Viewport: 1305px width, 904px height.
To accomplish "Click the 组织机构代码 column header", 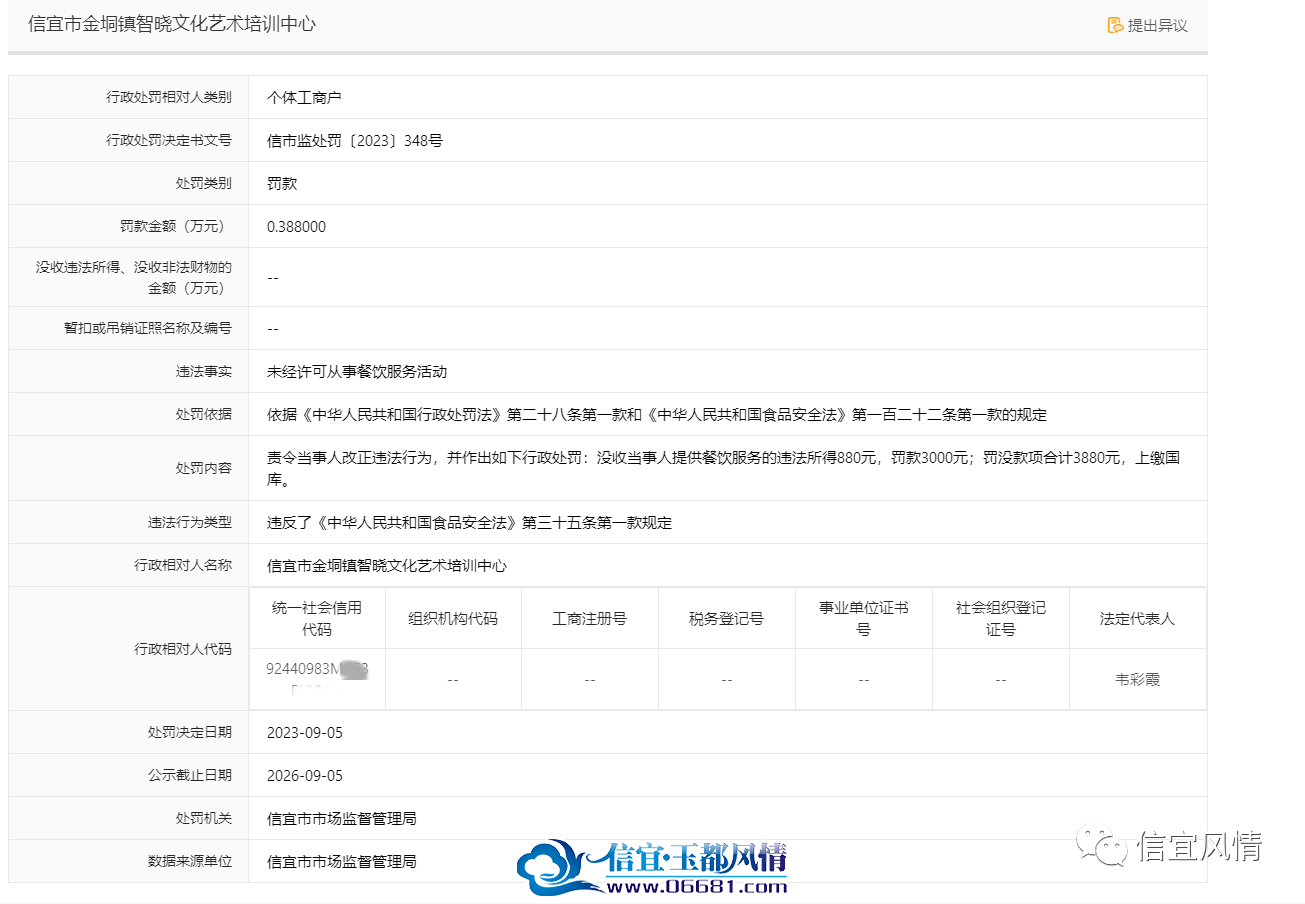I will coord(453,618).
